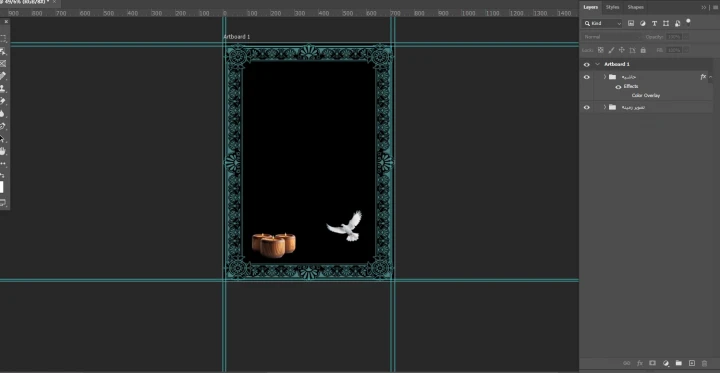Click the Artboard 1 label above canvas
This screenshot has width=720, height=373.
tap(237, 37)
